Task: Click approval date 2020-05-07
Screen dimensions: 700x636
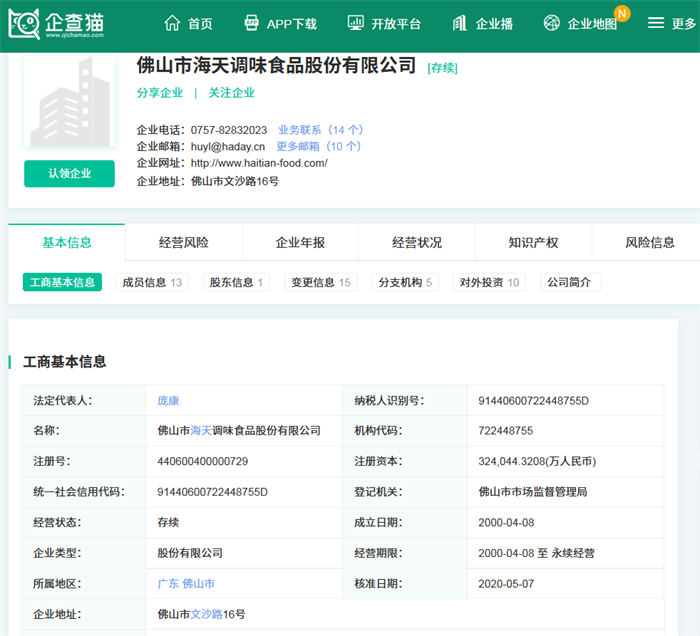Action: click(x=506, y=583)
